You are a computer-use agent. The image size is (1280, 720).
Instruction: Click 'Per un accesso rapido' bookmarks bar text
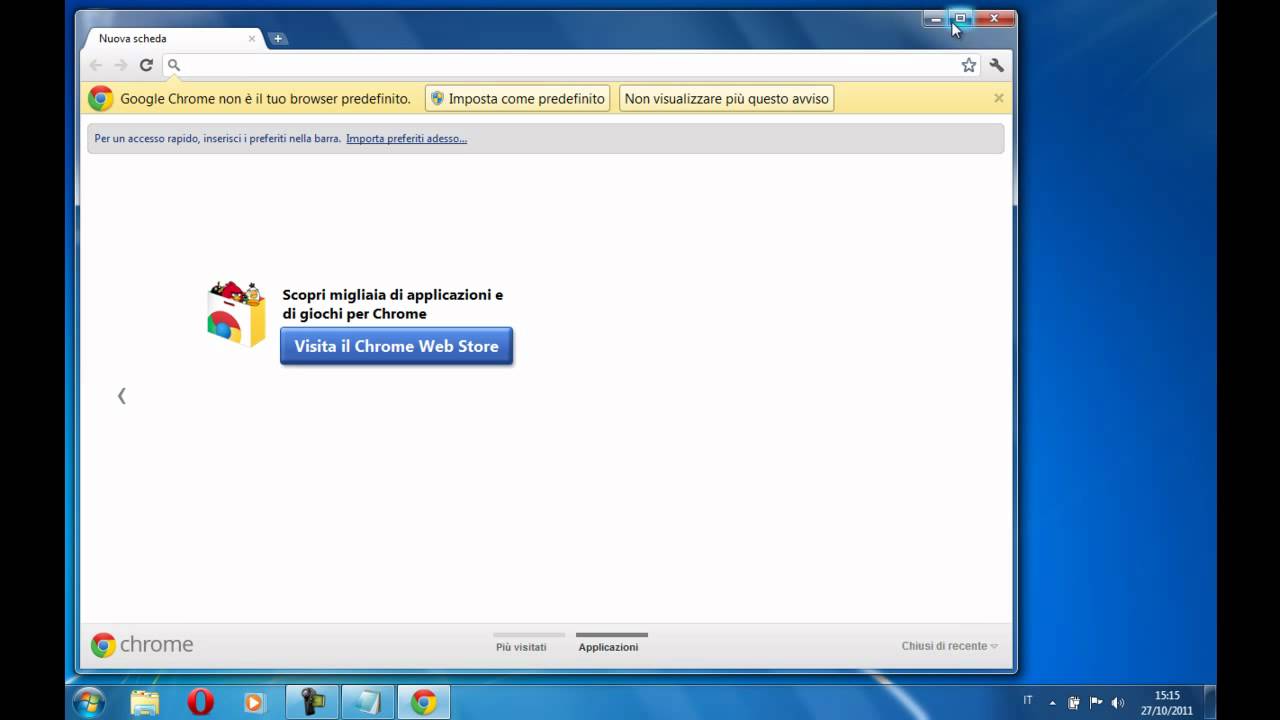[x=217, y=139]
